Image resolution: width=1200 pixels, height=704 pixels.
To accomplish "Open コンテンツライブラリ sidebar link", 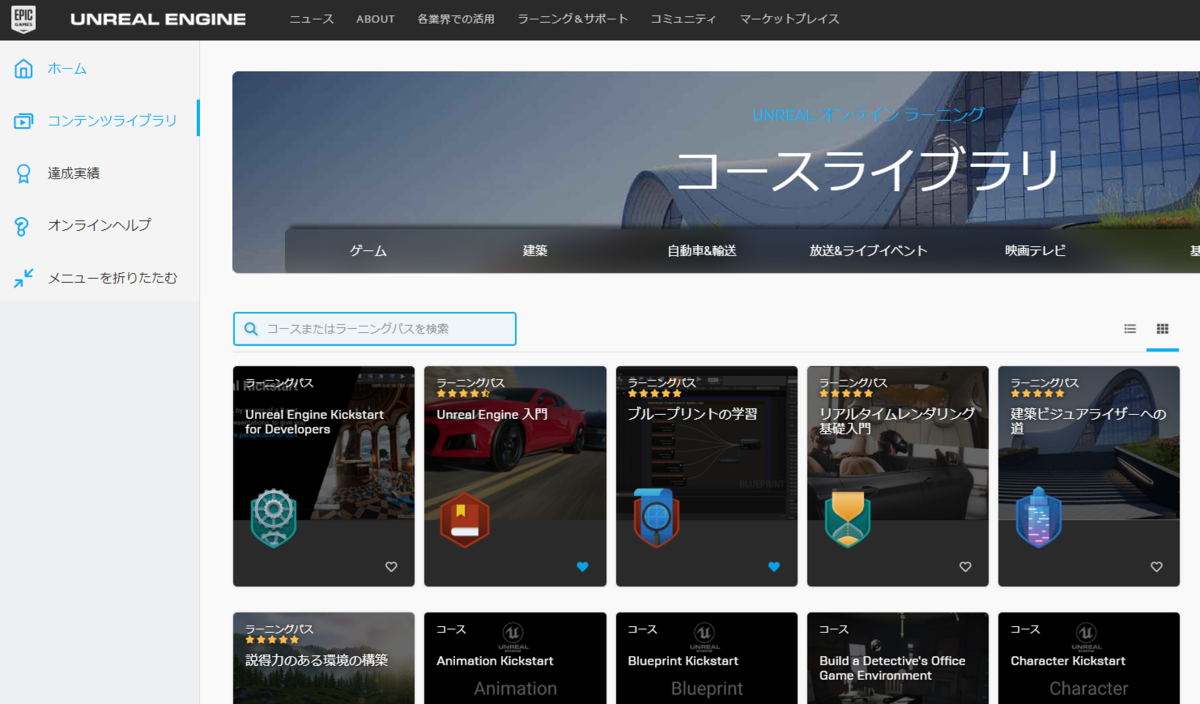I will tap(113, 121).
